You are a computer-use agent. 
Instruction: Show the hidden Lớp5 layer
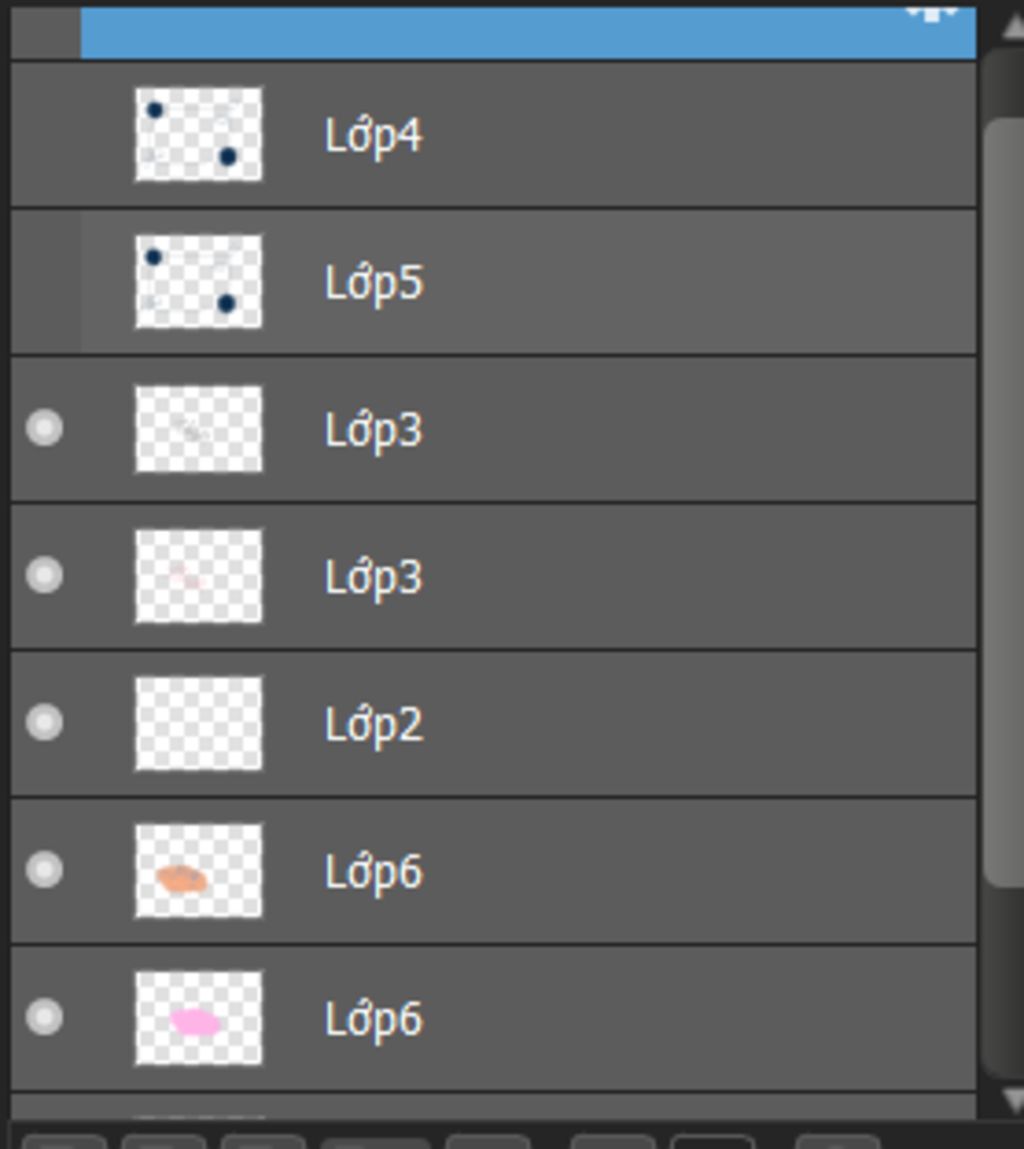pyautogui.click(x=45, y=282)
